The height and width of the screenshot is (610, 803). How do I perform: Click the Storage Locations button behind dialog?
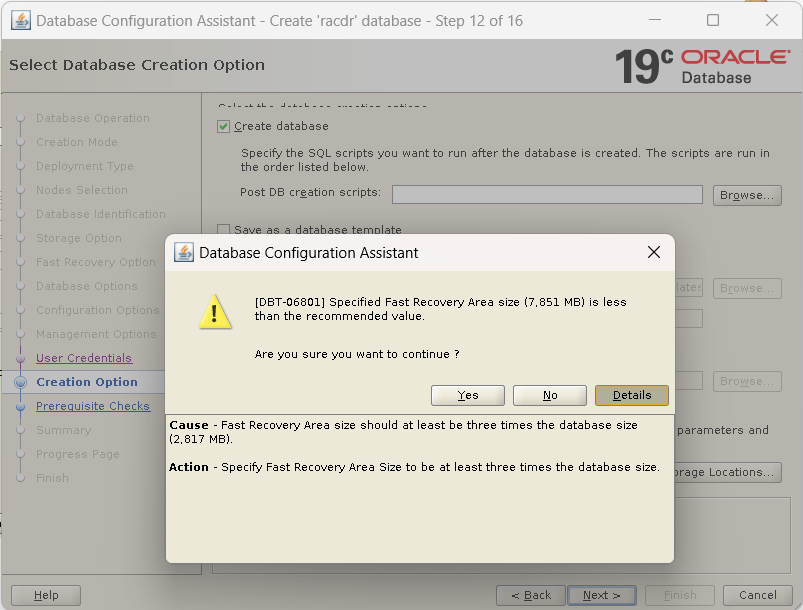728,472
